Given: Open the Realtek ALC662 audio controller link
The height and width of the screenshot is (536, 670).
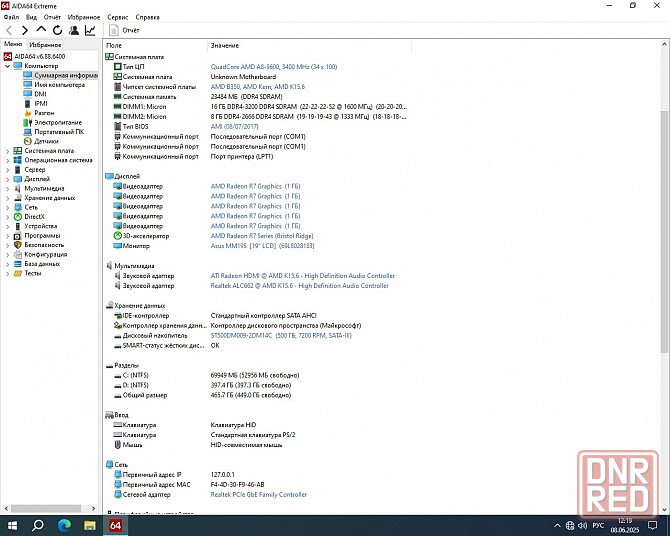Looking at the screenshot, I should [300, 286].
